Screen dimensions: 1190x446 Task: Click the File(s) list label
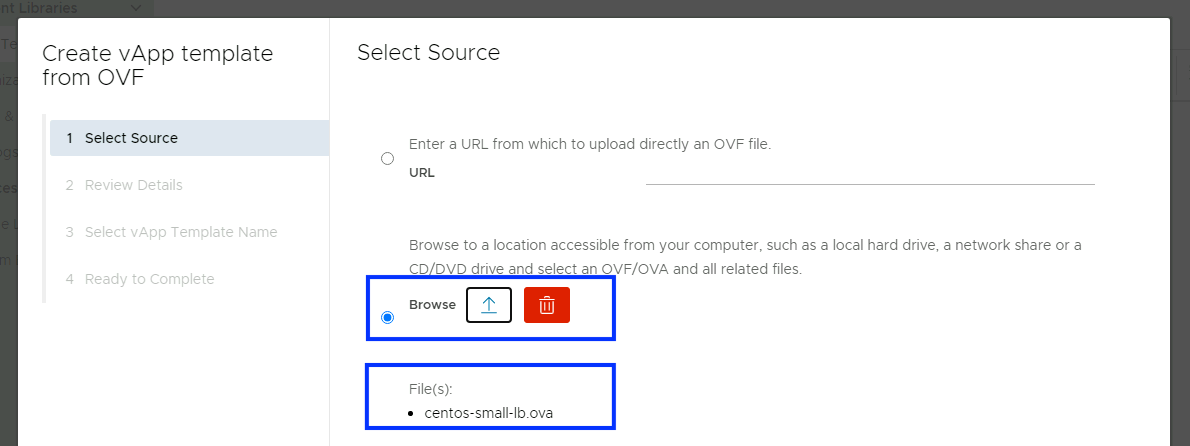[431, 388]
